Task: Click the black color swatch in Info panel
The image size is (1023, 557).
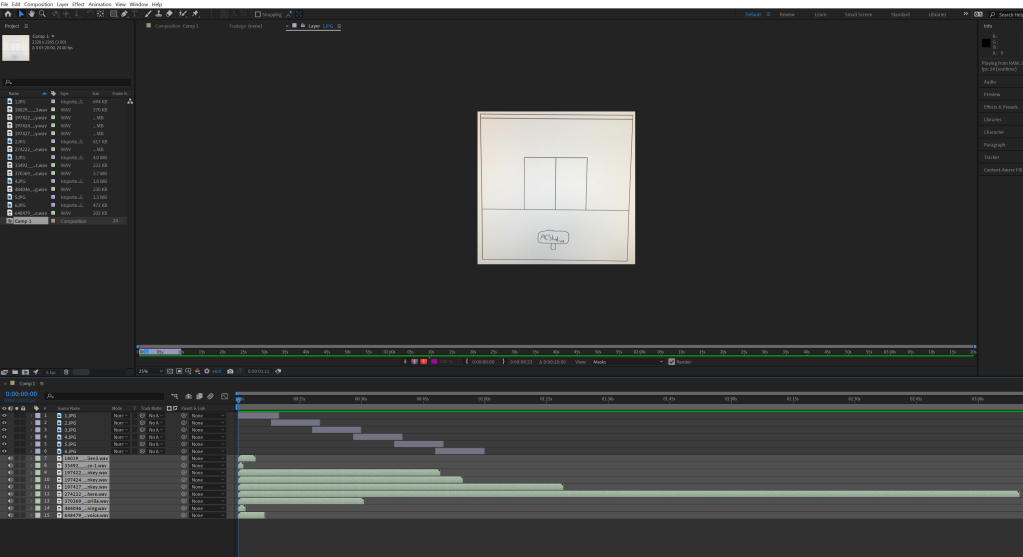Action: [x=986, y=43]
